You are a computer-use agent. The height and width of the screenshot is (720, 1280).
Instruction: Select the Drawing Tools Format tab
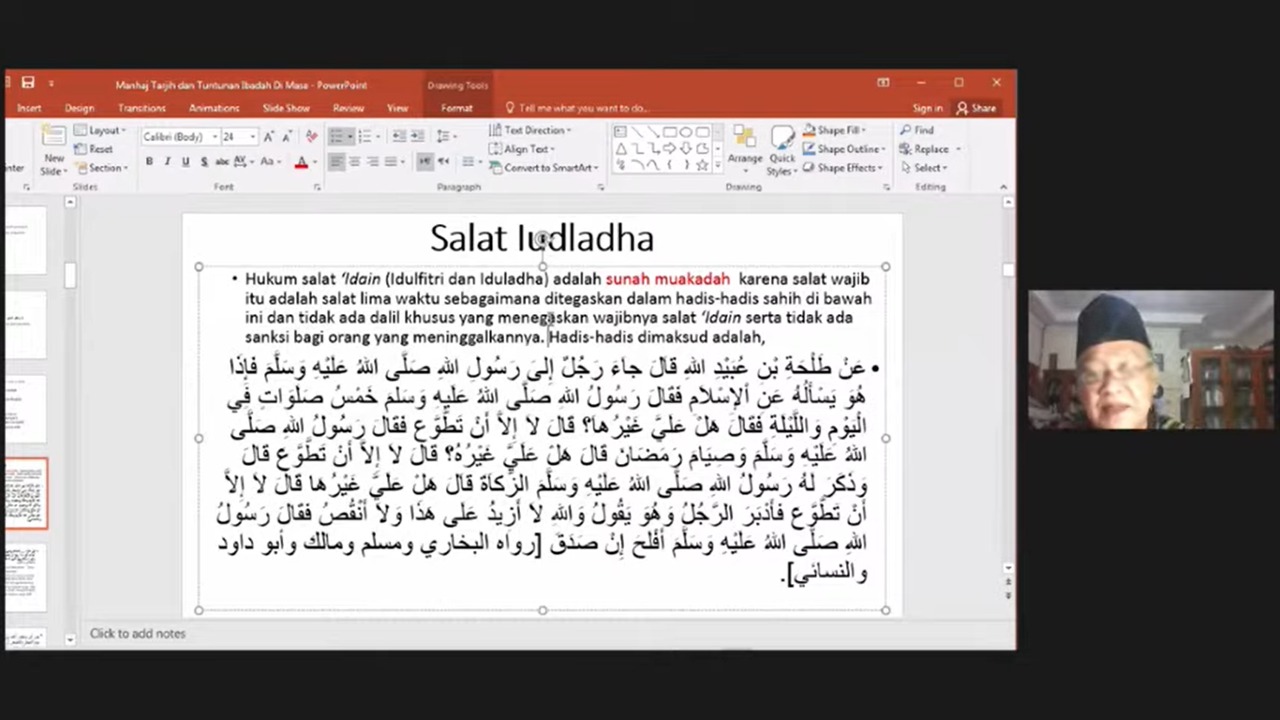point(457,108)
